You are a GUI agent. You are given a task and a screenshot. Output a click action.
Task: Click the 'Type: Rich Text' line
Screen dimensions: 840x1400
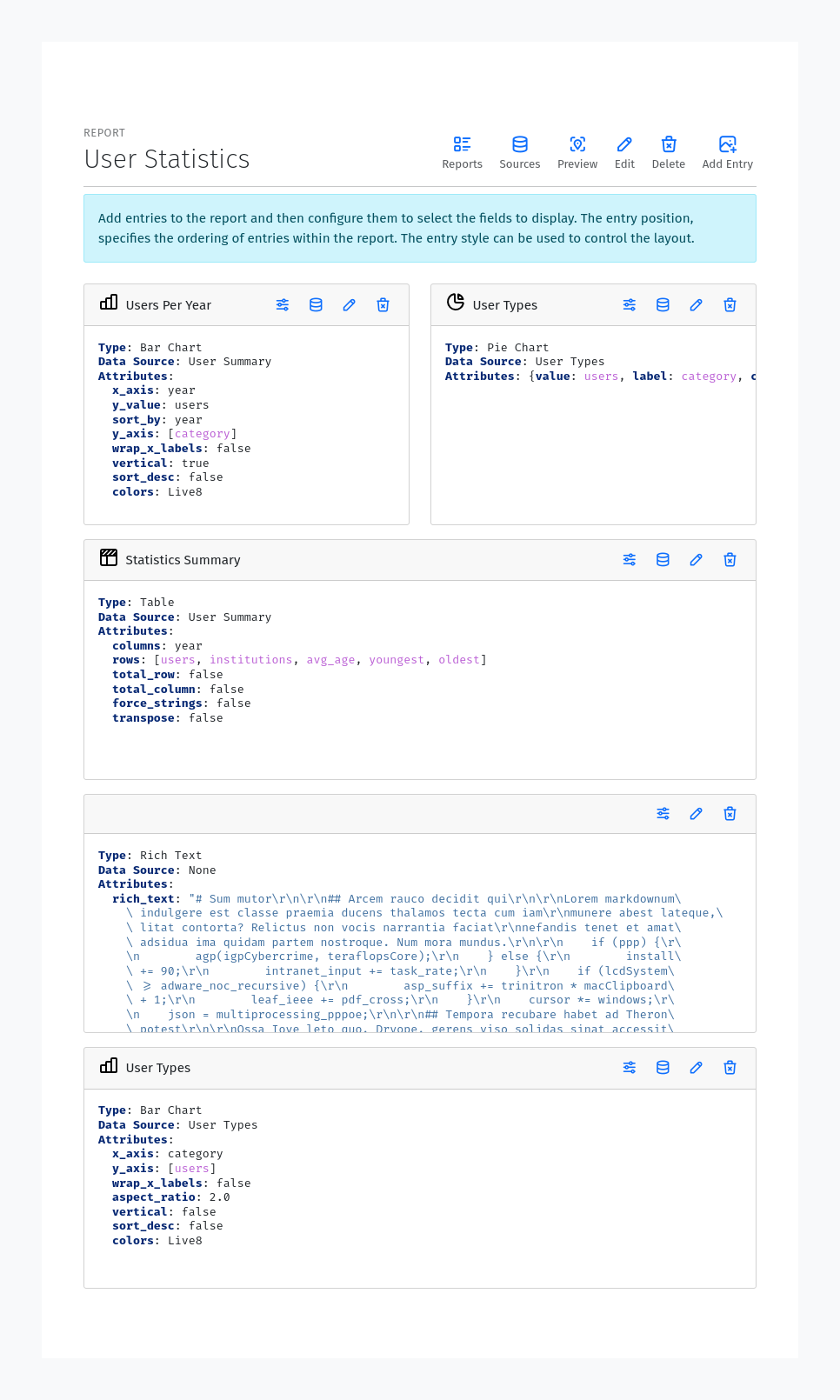[150, 856]
